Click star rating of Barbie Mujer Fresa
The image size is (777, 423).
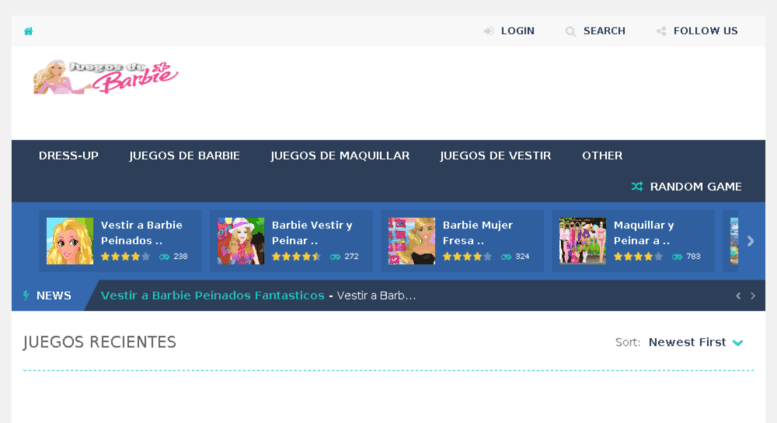[467, 257]
